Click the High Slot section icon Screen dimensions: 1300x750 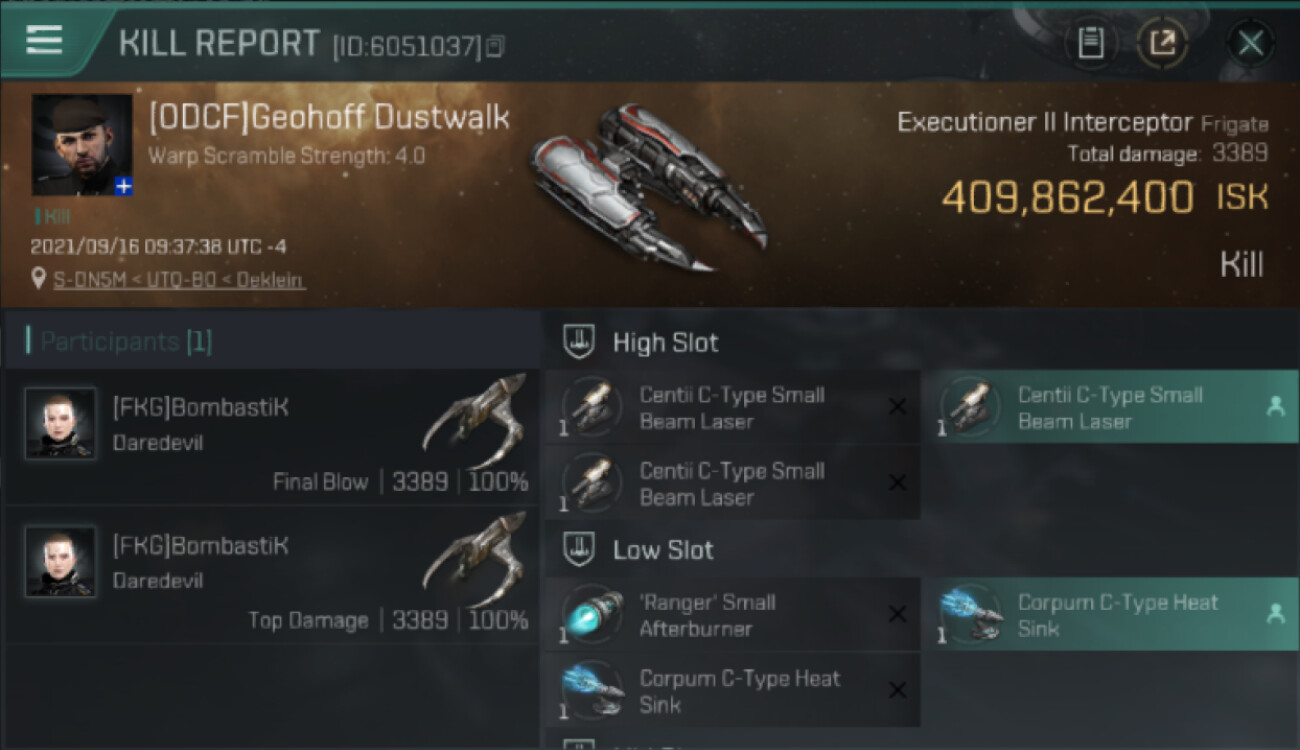[x=577, y=342]
